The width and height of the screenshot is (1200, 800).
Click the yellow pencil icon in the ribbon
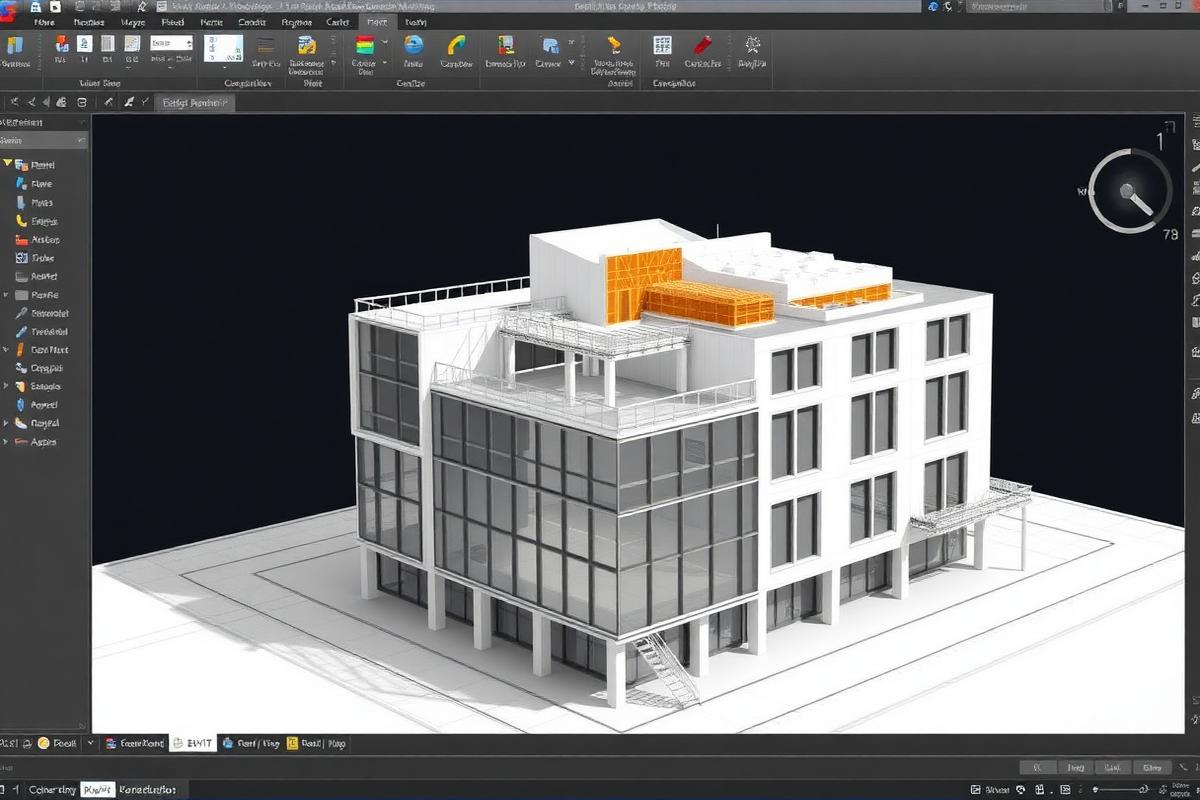pos(614,45)
